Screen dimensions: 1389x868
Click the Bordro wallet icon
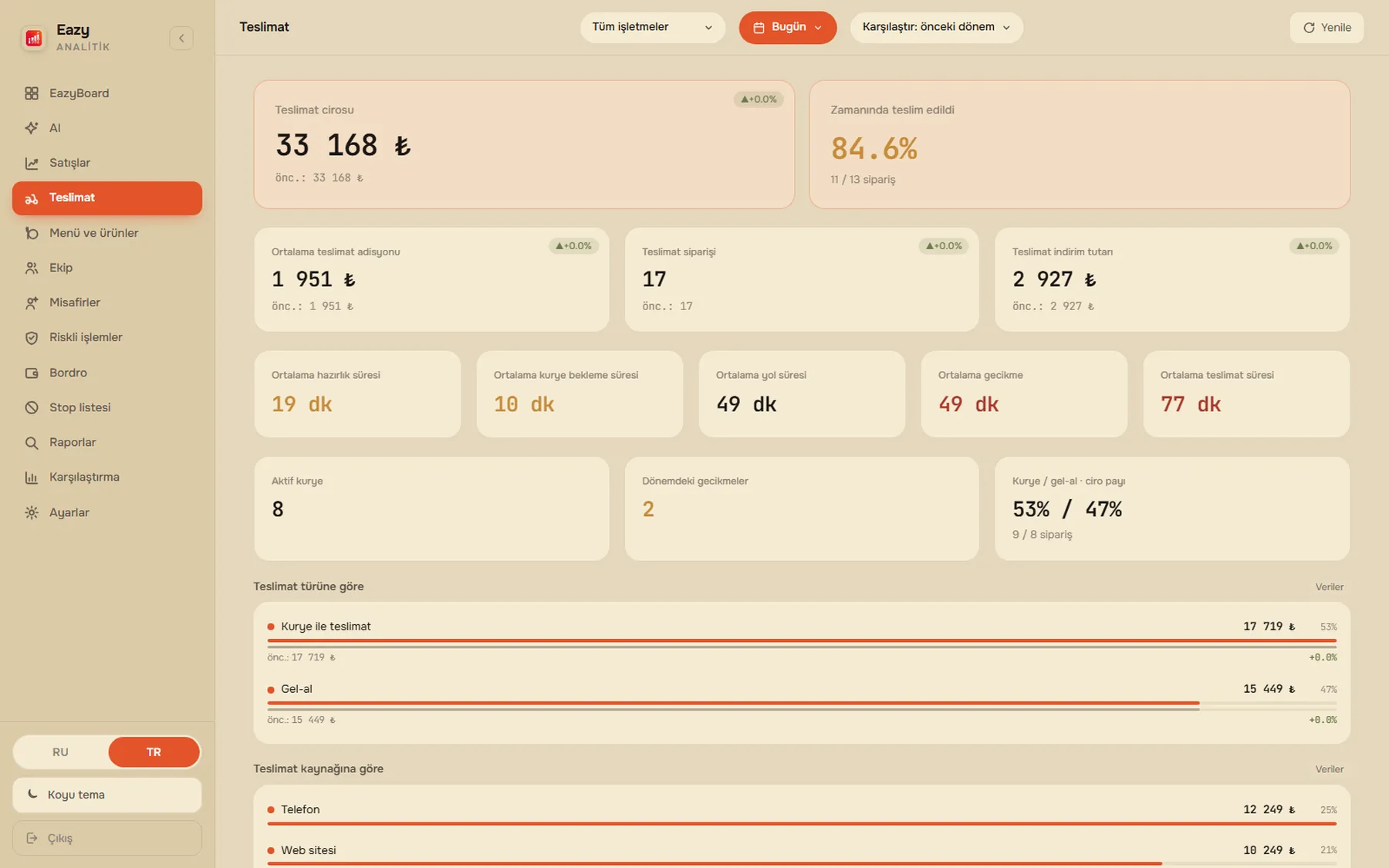[32, 373]
